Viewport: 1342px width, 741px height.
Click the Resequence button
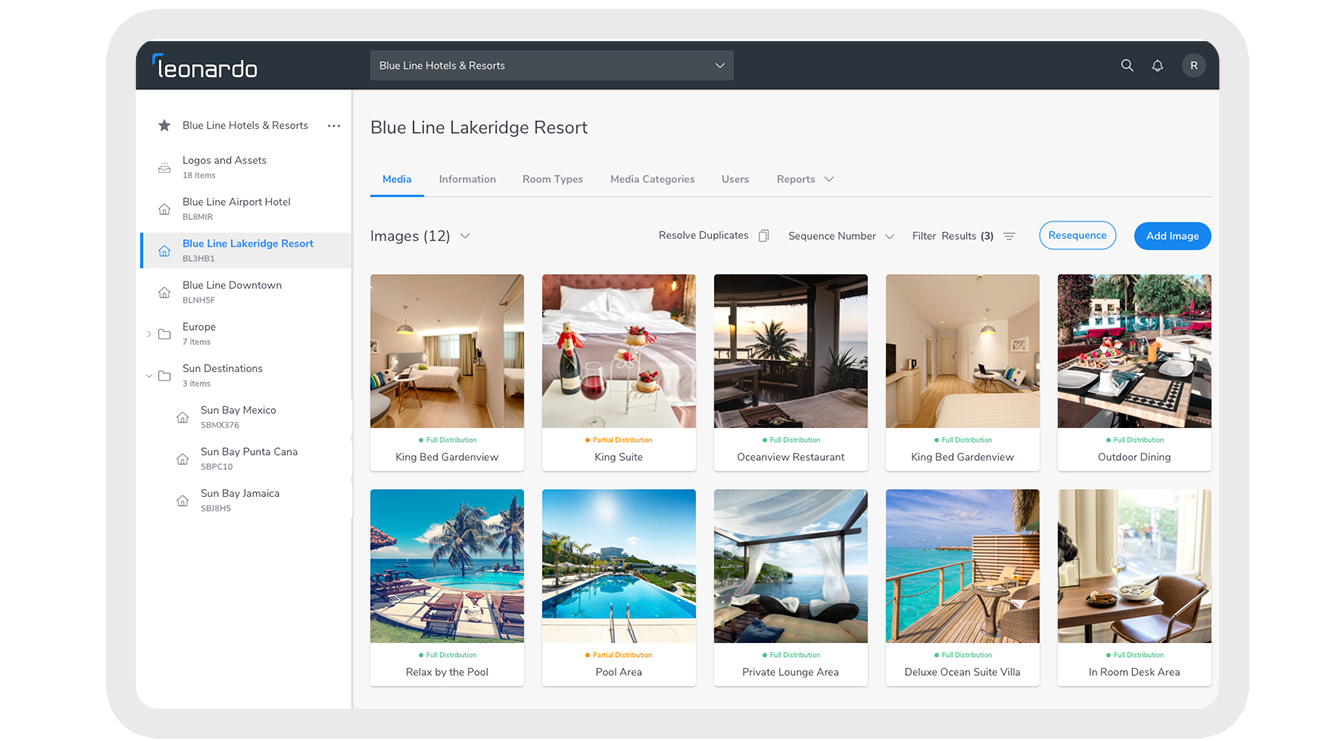tap(1077, 235)
